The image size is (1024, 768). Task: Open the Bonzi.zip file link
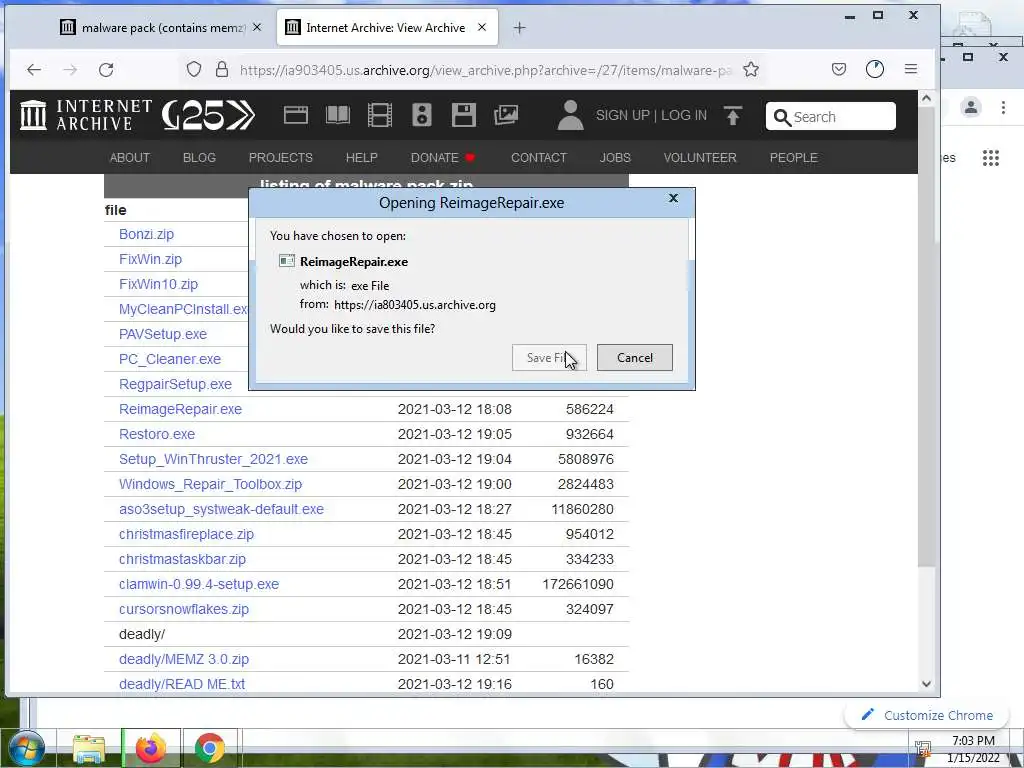pos(146,234)
